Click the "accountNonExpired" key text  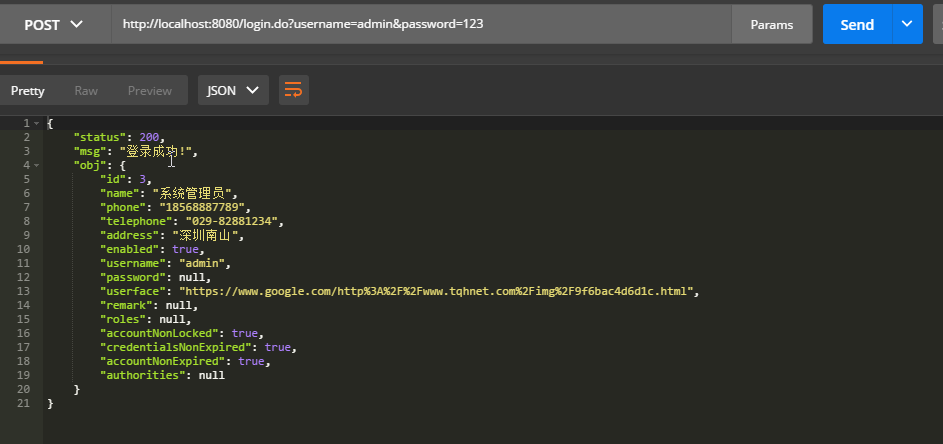pyautogui.click(x=162, y=361)
